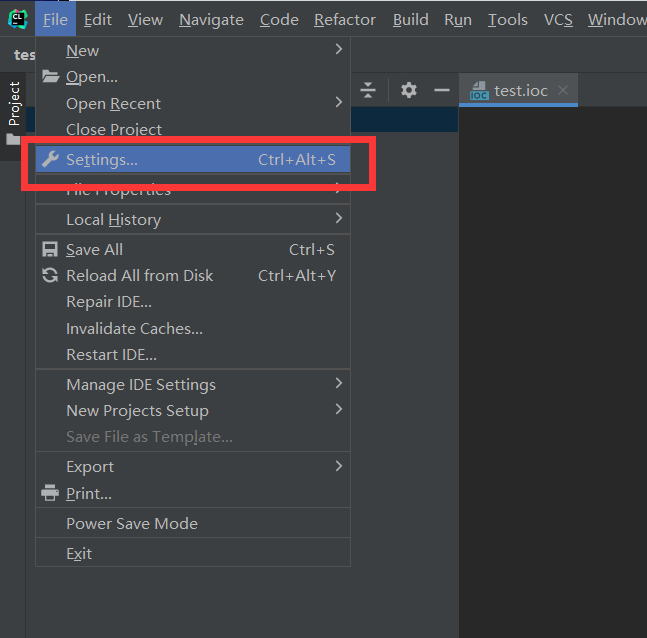The height and width of the screenshot is (638, 647).
Task: Select Close Project menu entry
Action: pos(193,129)
